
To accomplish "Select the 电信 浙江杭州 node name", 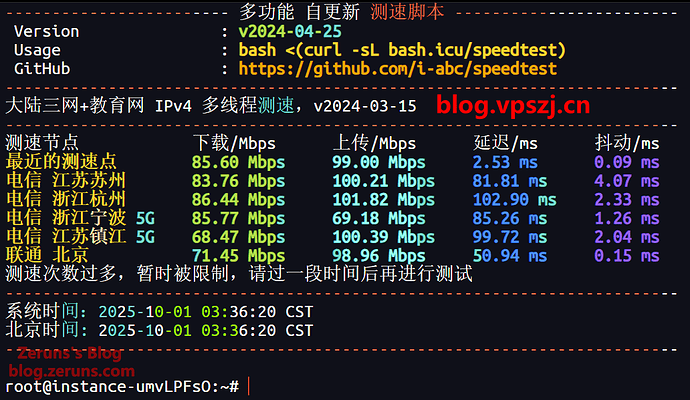I will click(66, 199).
